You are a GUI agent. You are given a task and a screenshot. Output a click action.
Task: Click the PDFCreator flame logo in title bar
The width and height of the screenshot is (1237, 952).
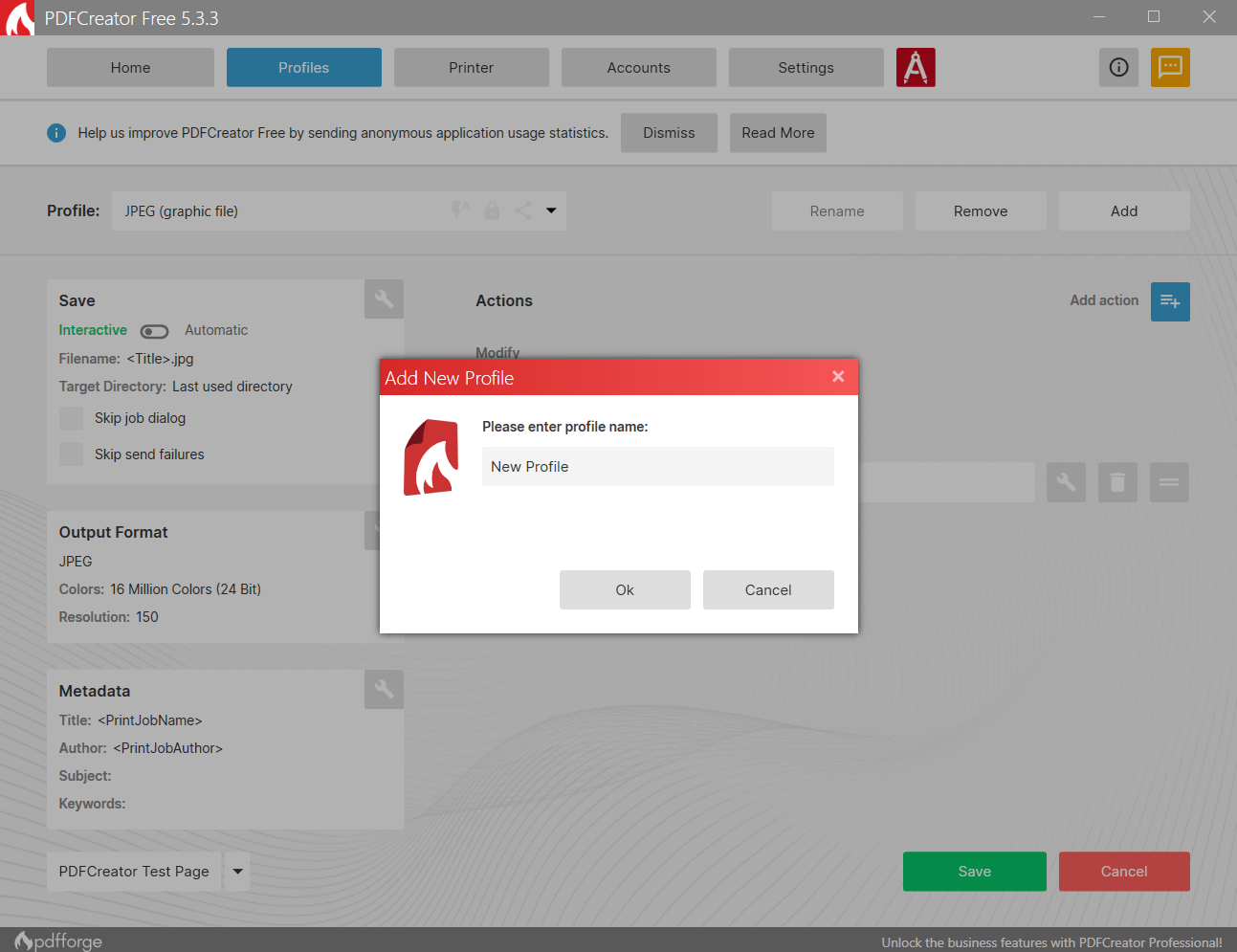[19, 18]
